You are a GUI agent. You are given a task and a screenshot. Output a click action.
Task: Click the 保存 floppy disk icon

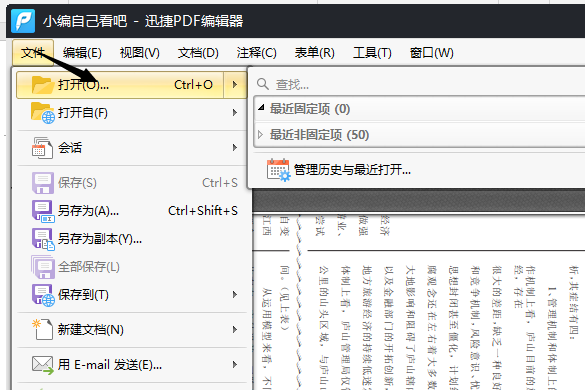43,183
